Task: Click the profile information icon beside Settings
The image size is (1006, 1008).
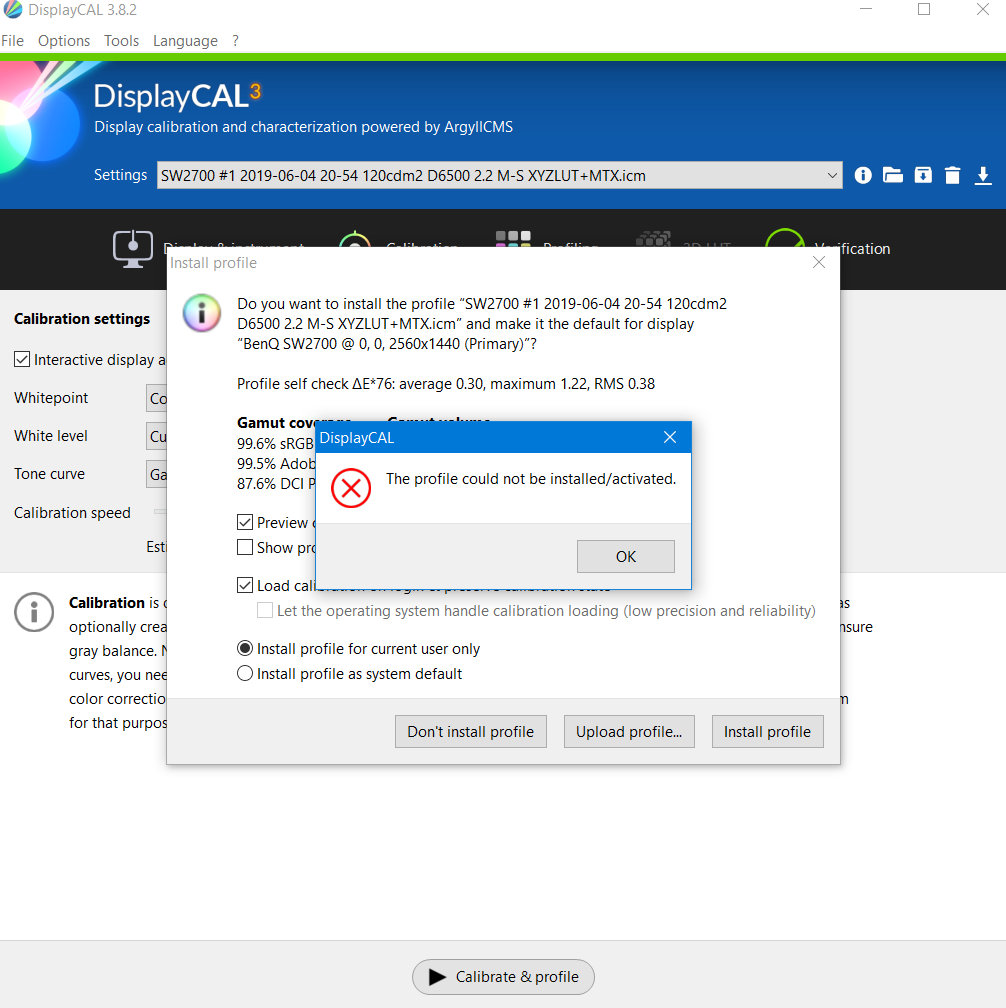Action: point(863,175)
